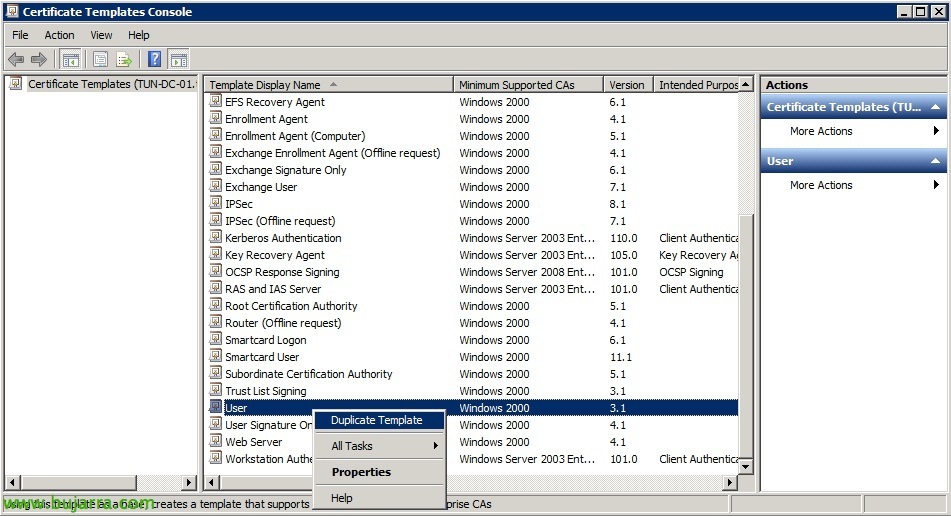
Task: Click the Properties toolbar icon
Action: pos(101,59)
